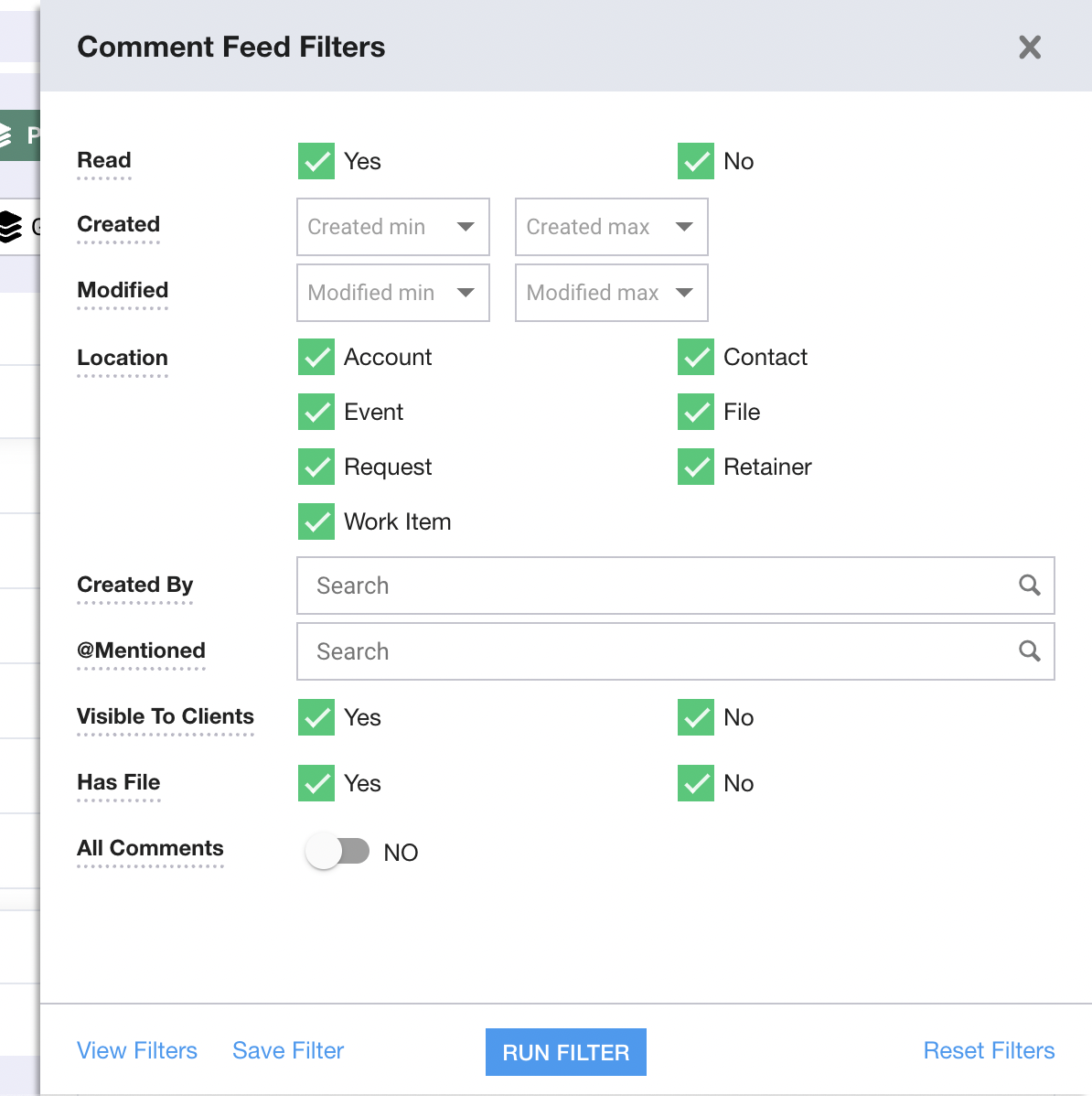This screenshot has height=1096, width=1092.
Task: Uncheck the Retainer location checkbox
Action: (x=696, y=467)
